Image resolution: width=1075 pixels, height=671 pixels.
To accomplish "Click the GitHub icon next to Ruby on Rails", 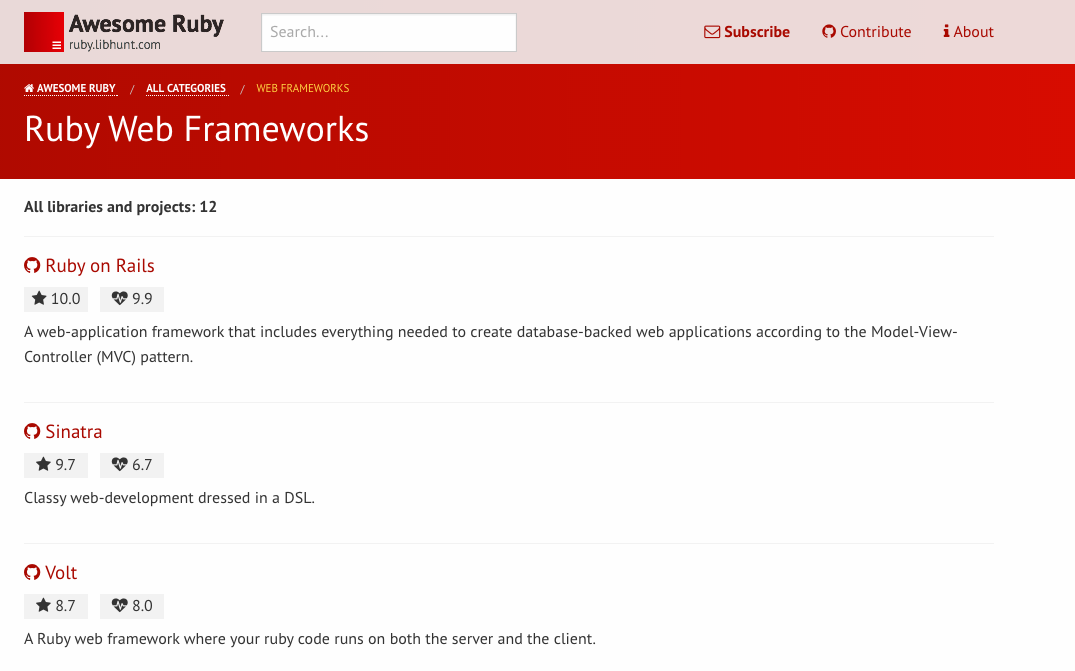I will click(x=32, y=265).
